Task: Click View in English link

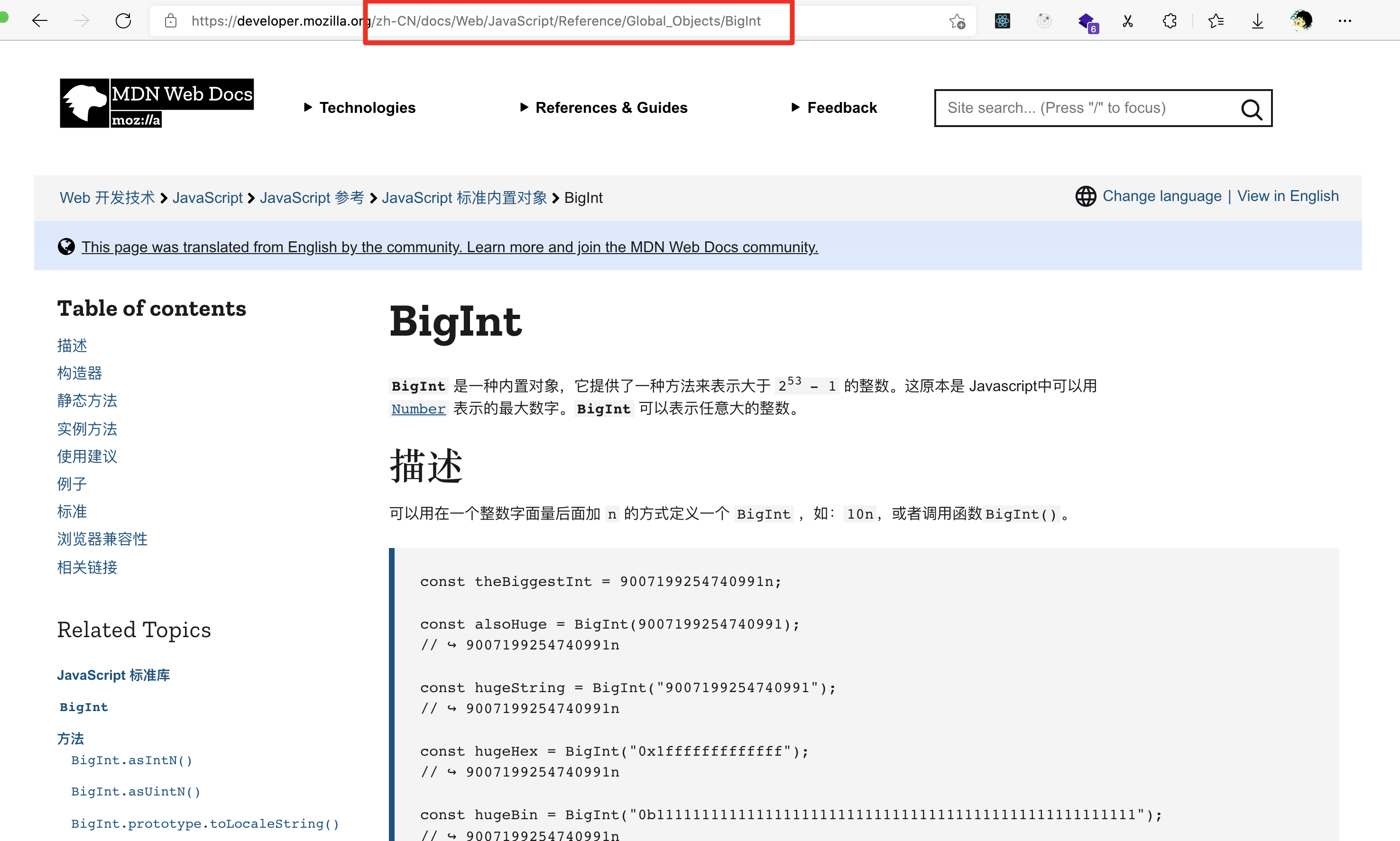Action: tap(1287, 196)
